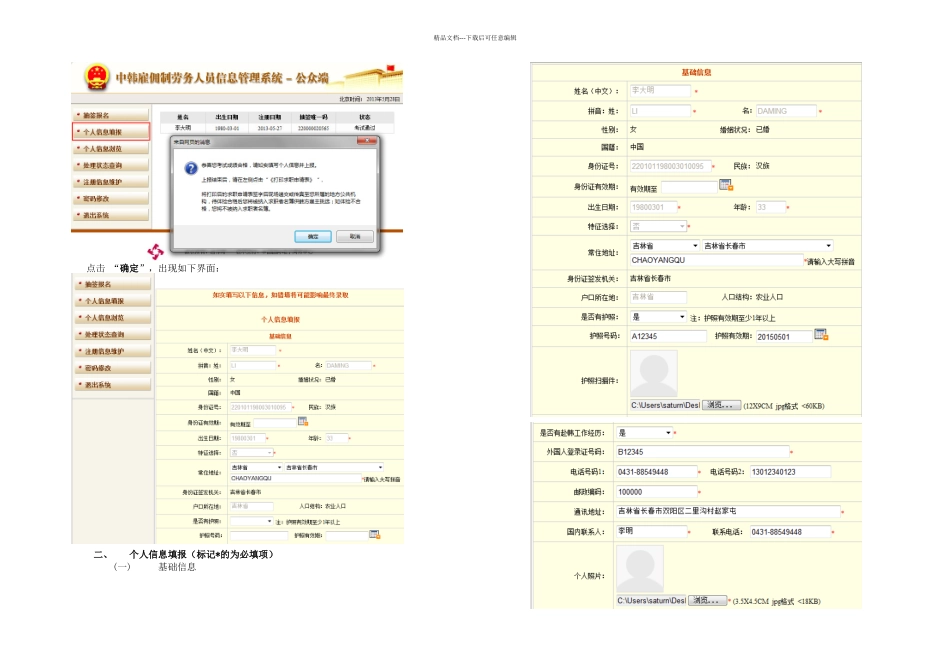Open calendar icon next to 20150501
This screenshot has height=672, width=950.
tap(821, 334)
